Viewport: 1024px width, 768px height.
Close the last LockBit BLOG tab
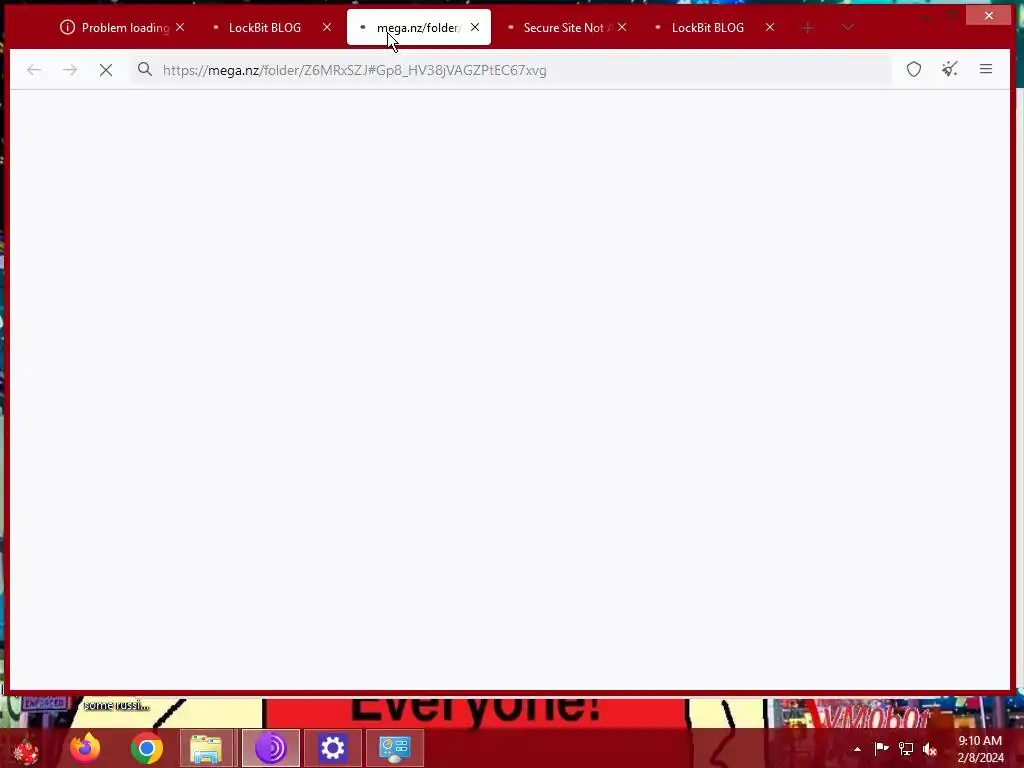tap(770, 27)
